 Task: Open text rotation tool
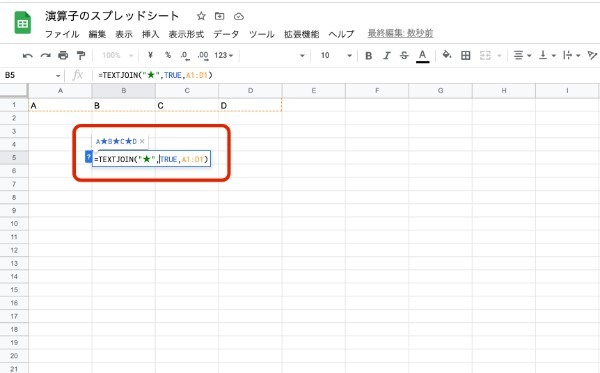click(x=592, y=56)
